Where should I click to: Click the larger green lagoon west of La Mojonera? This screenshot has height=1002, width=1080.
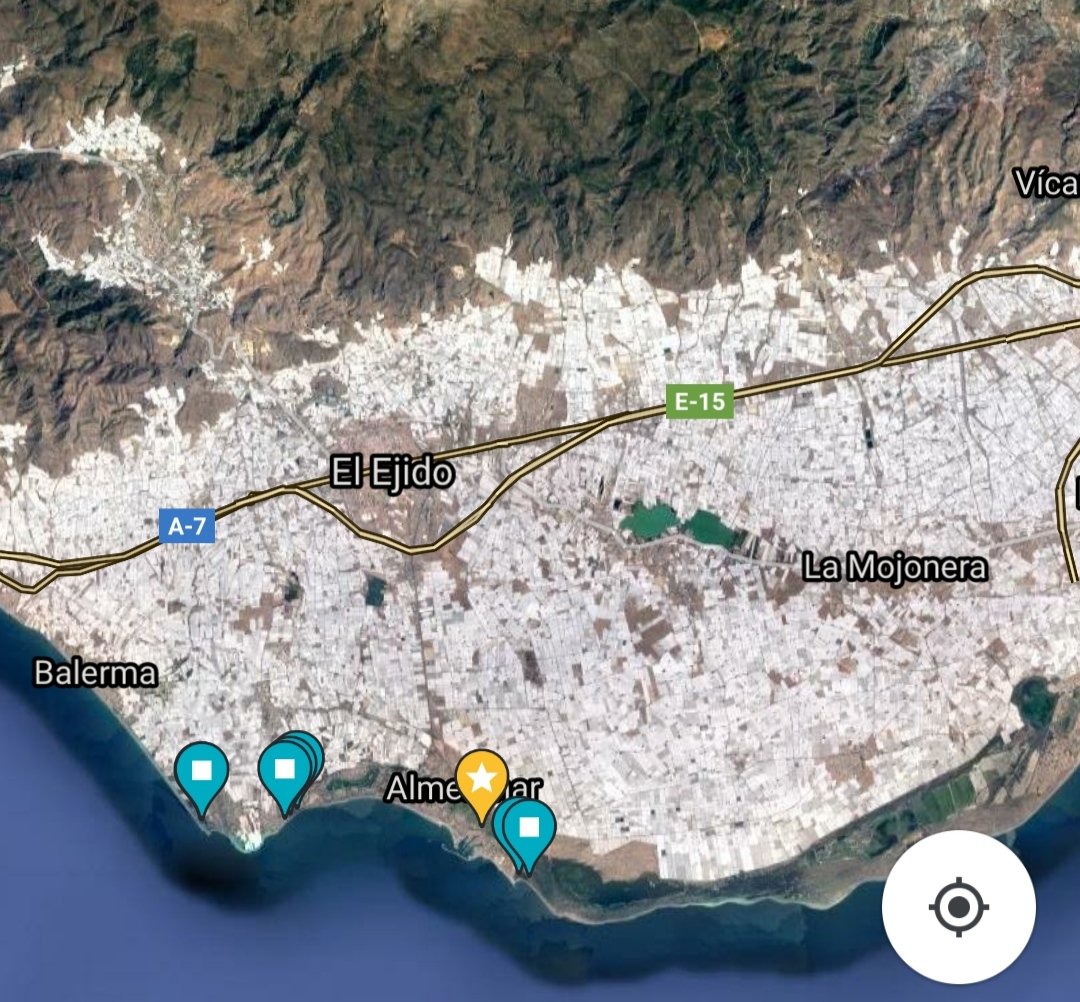[647, 521]
